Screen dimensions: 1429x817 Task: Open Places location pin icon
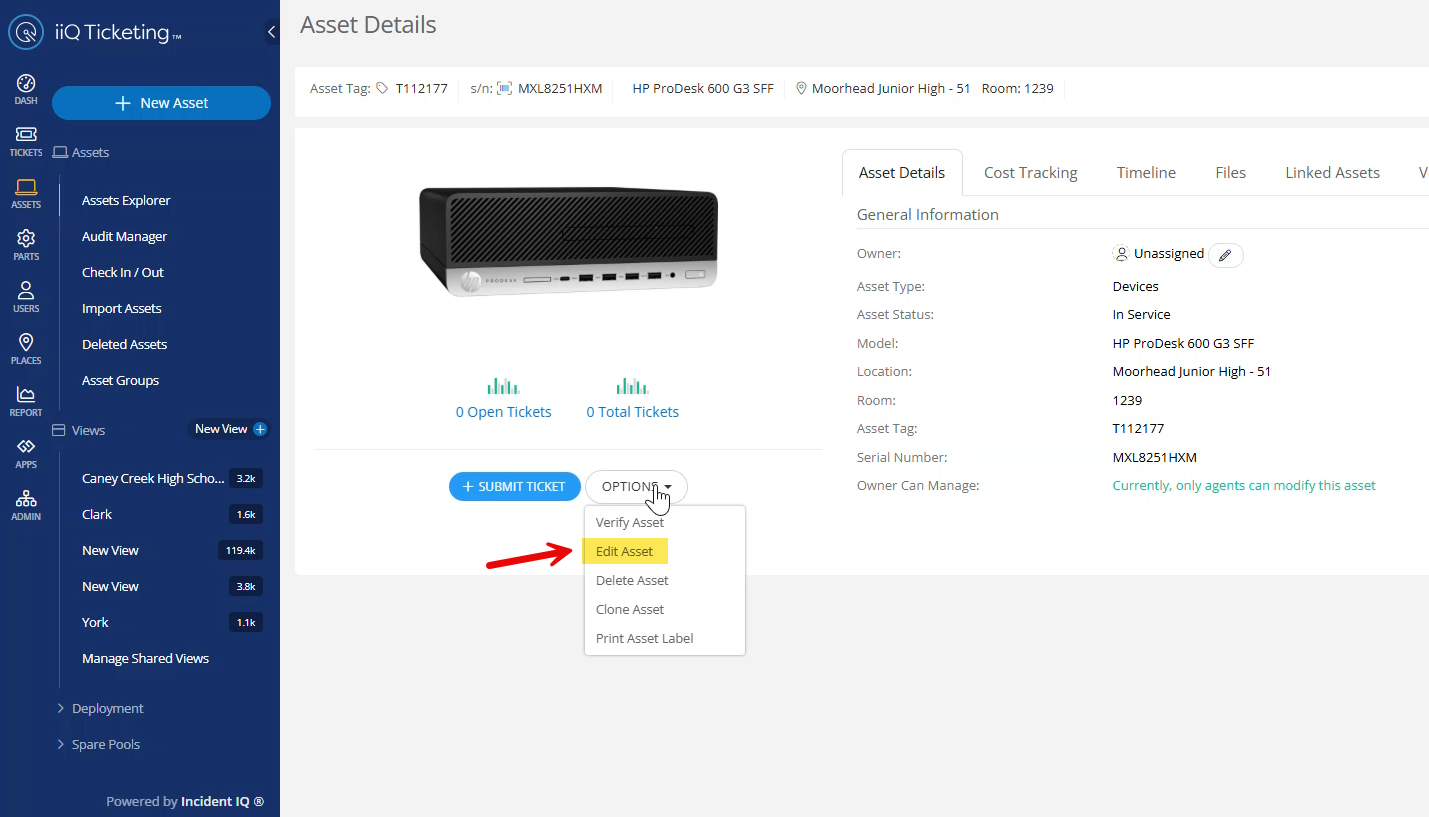[x=26, y=347]
